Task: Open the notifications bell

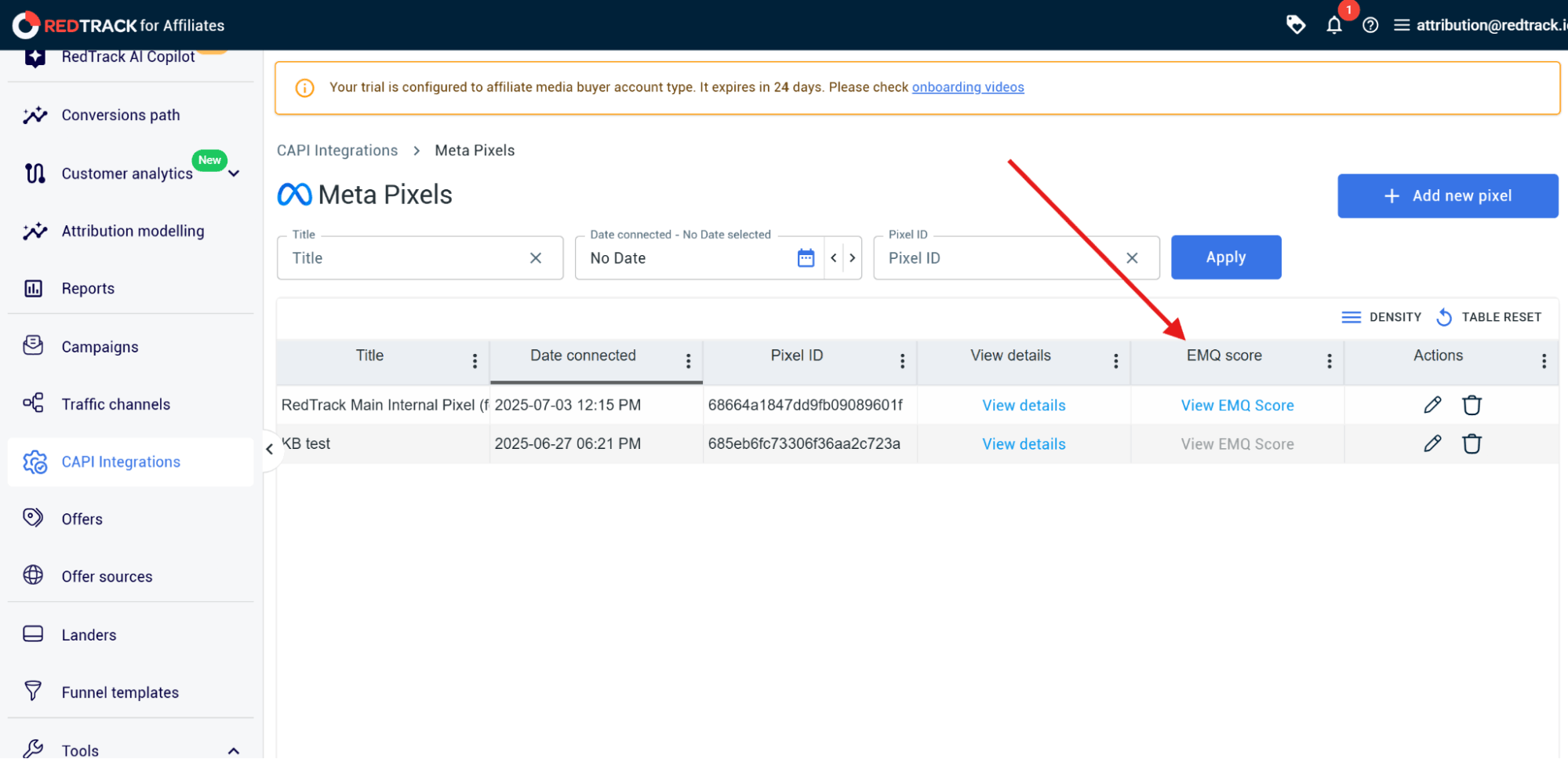Action: coord(1333,25)
